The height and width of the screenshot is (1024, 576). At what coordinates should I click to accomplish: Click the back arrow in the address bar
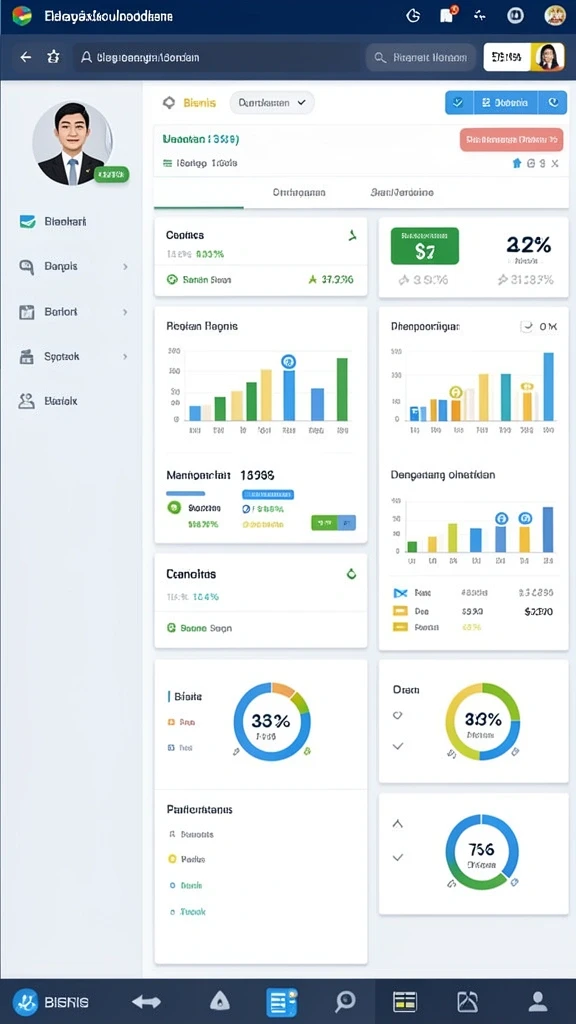click(x=25, y=57)
